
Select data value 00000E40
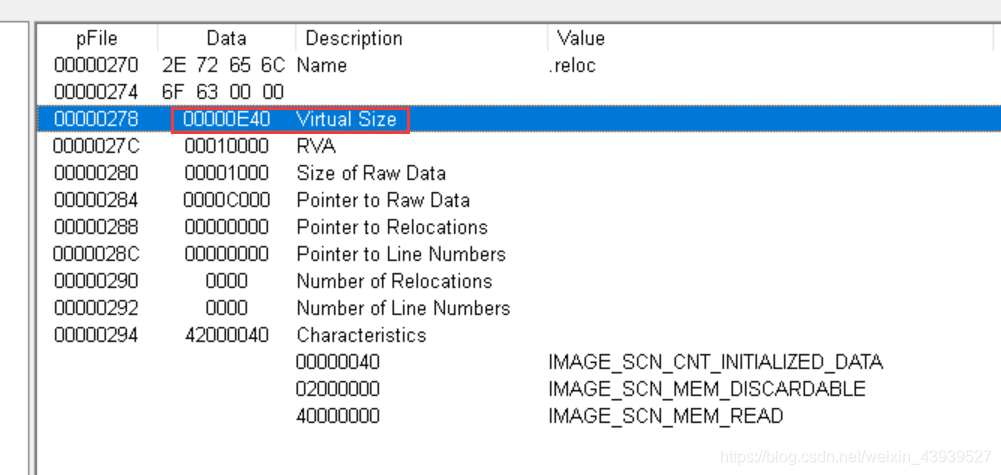(x=227, y=119)
